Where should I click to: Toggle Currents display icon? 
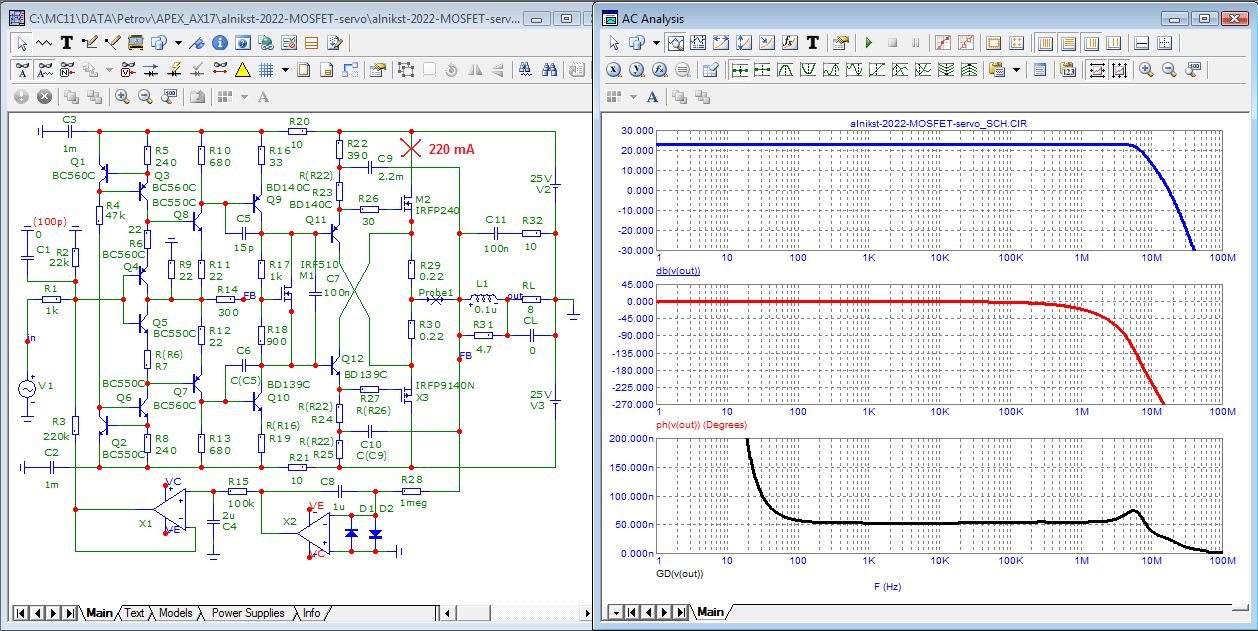[151, 71]
